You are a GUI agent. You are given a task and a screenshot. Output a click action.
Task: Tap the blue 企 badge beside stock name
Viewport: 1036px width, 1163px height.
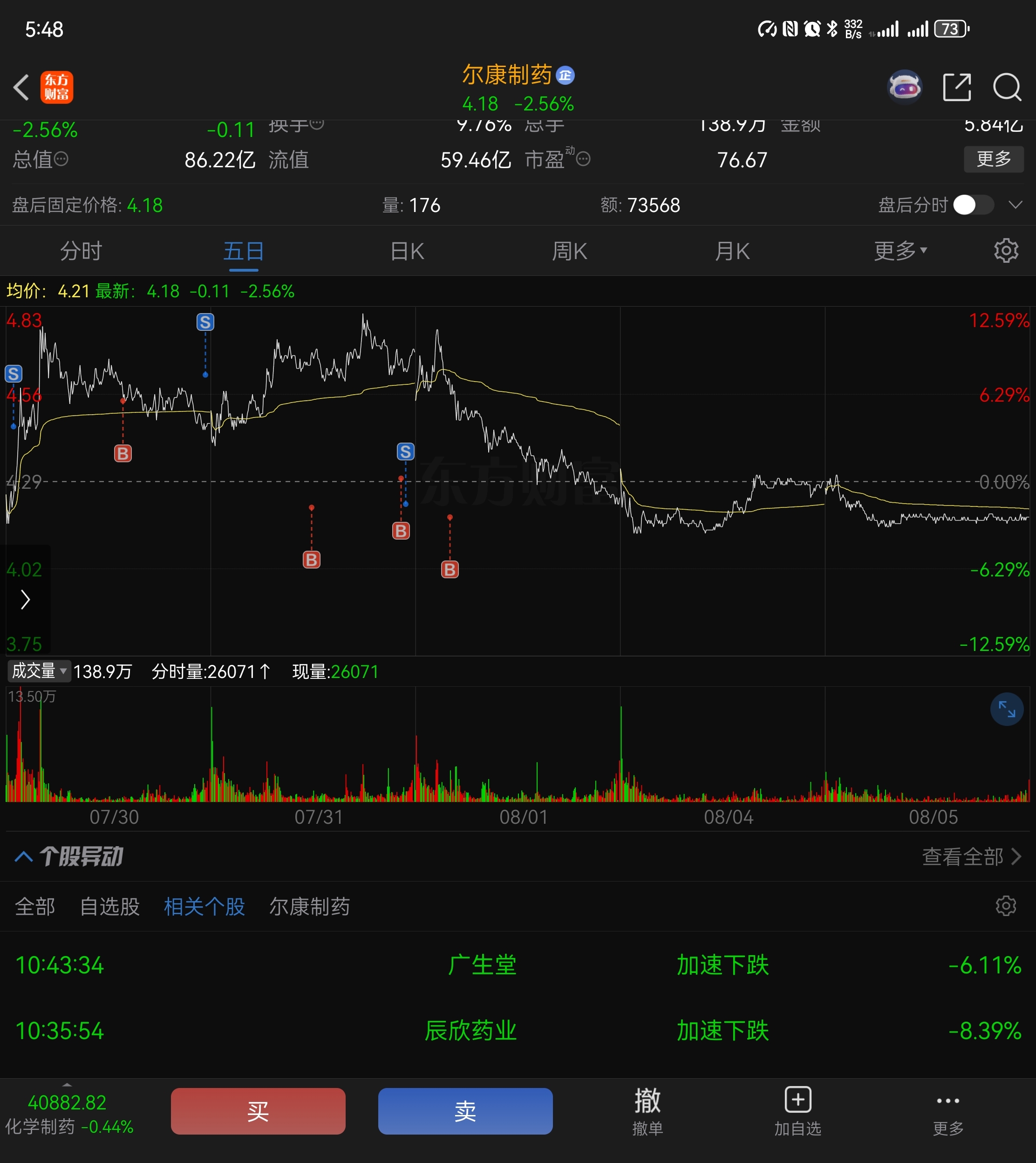click(565, 75)
